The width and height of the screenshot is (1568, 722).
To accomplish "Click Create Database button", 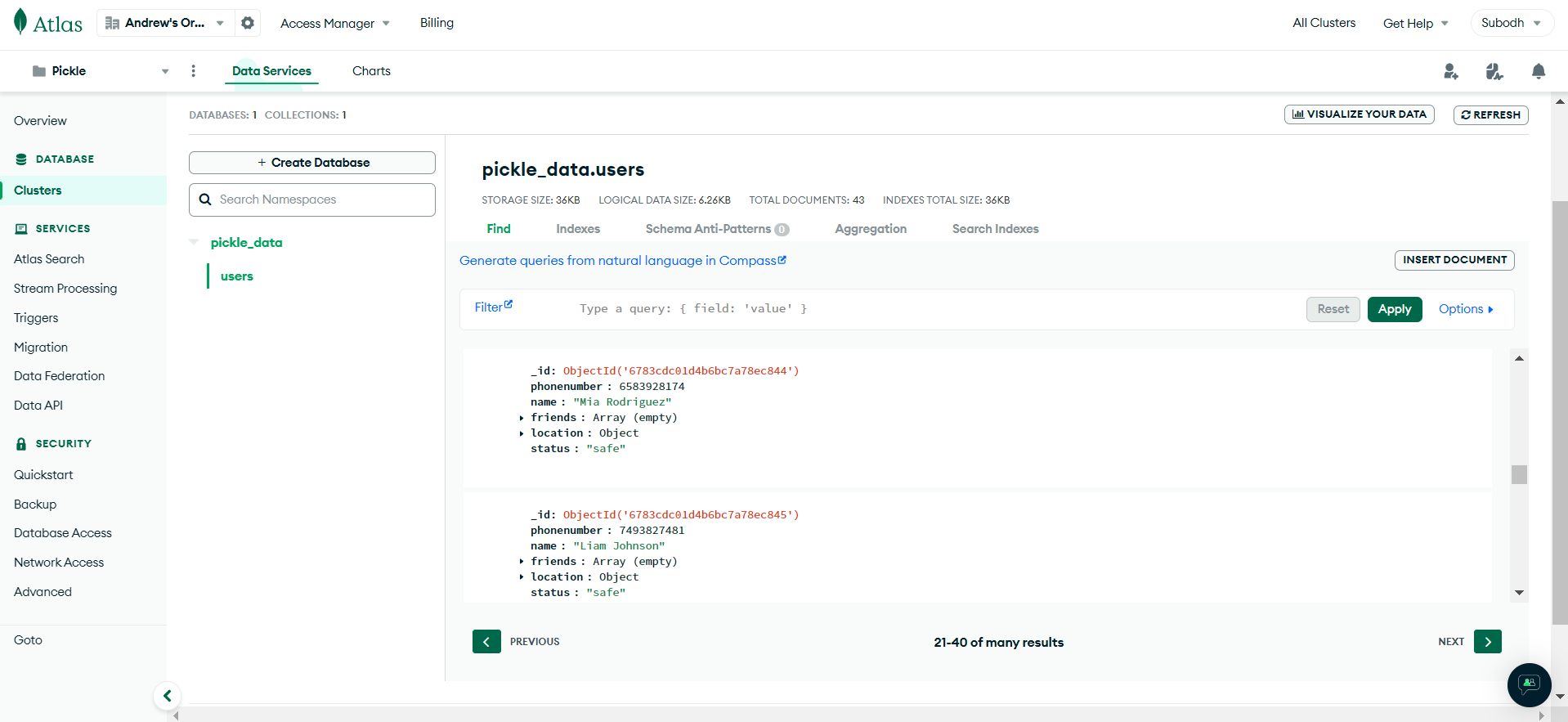I will tap(312, 163).
